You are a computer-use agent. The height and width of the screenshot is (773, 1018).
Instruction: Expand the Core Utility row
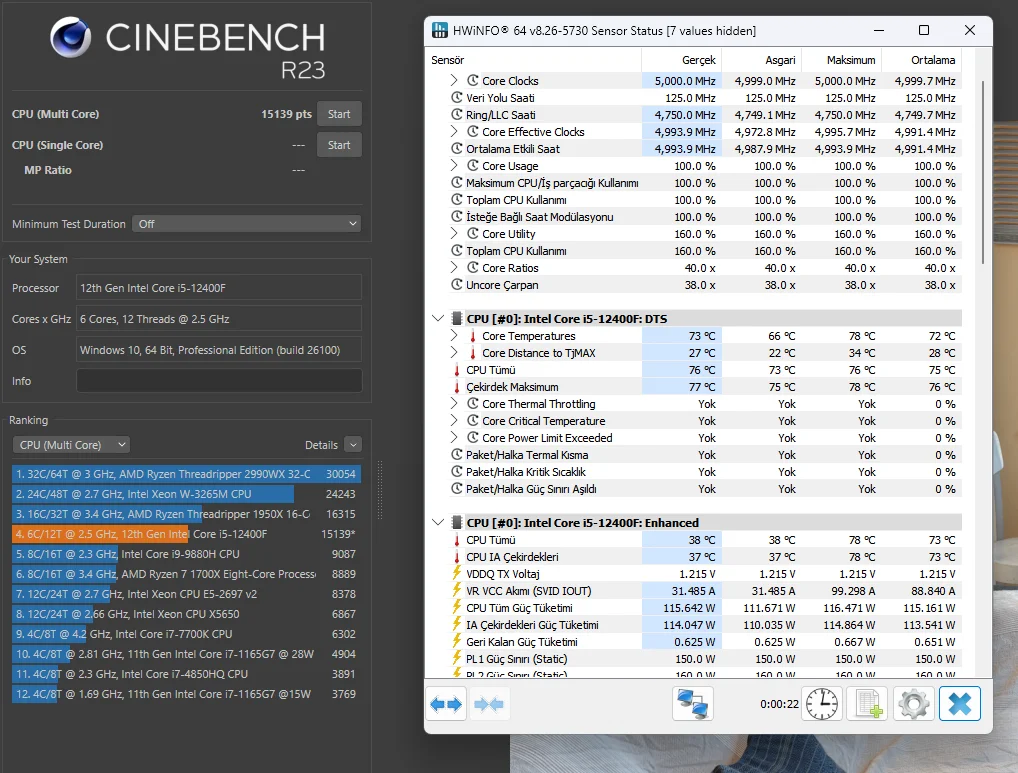pos(454,234)
